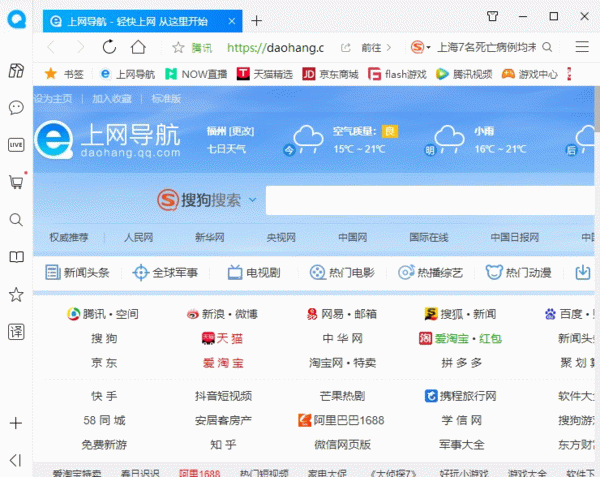
Task: Click the 加入收藏 link
Action: click(112, 99)
